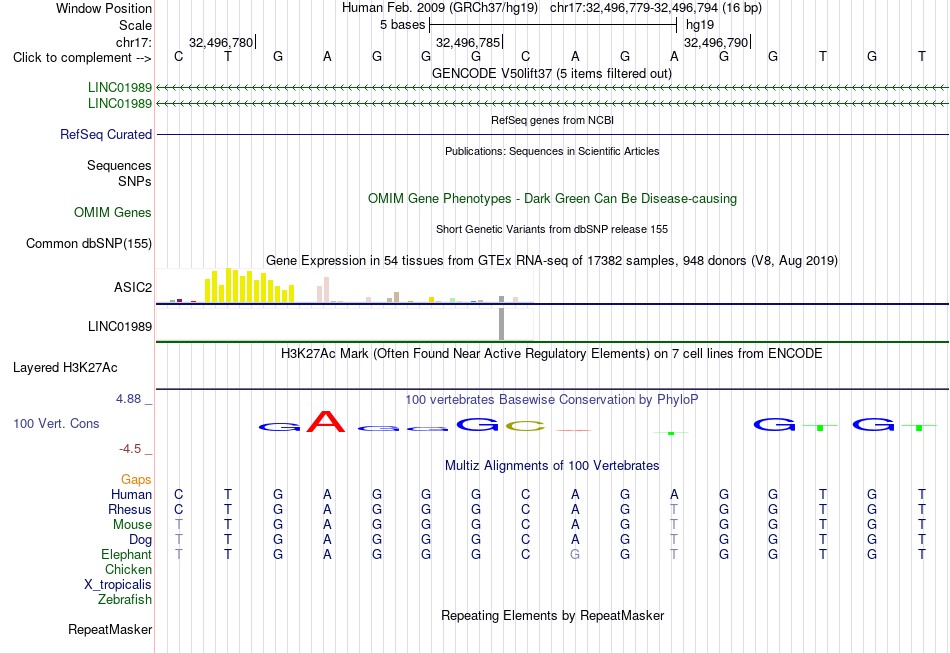The width and height of the screenshot is (950, 653).
Task: Open the "GENCODE V50lift37 (5 items filtered out)" track title
Action: [551, 73]
